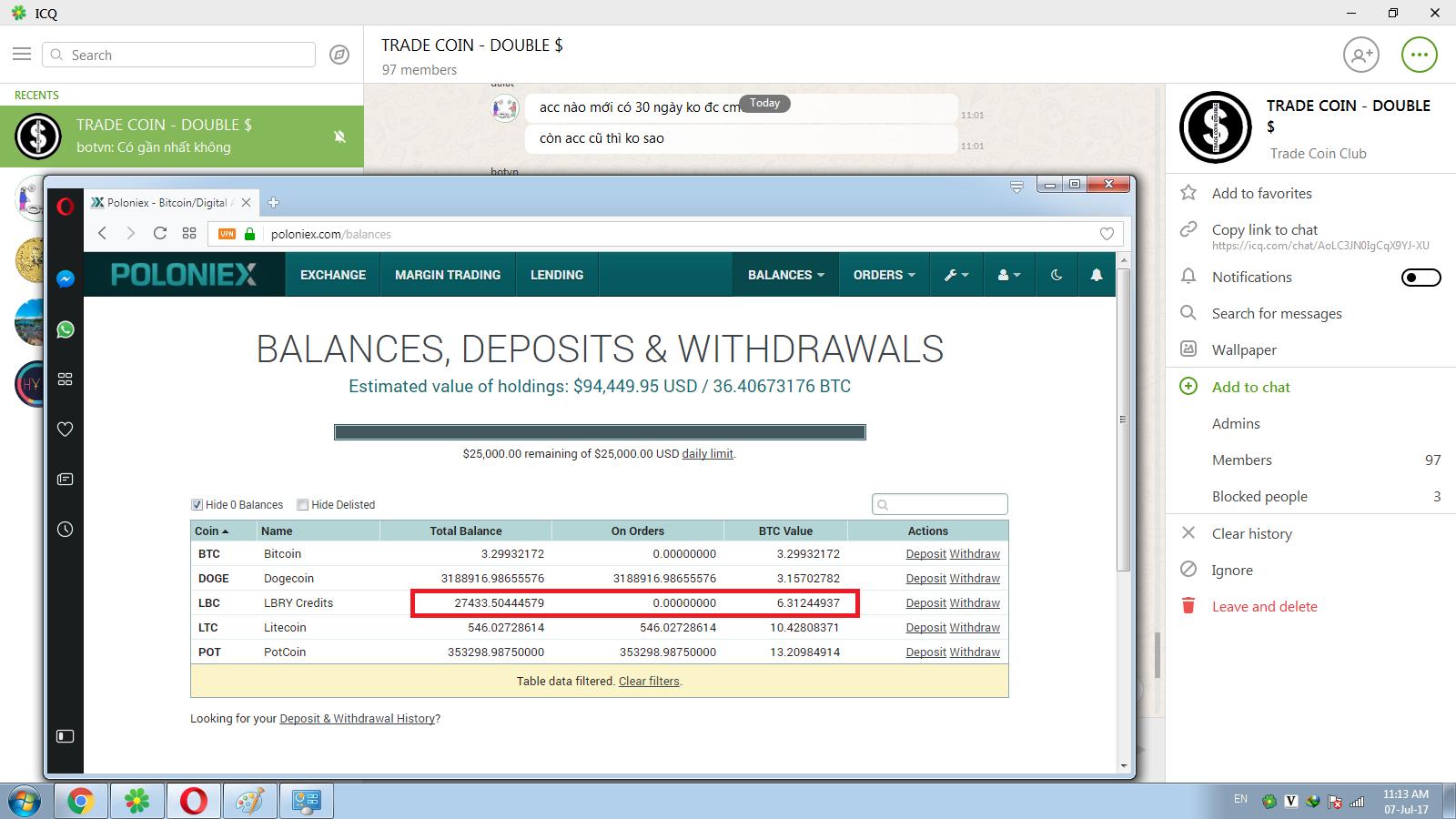Open the EXCHANGE tab on Poloniex

tap(333, 275)
